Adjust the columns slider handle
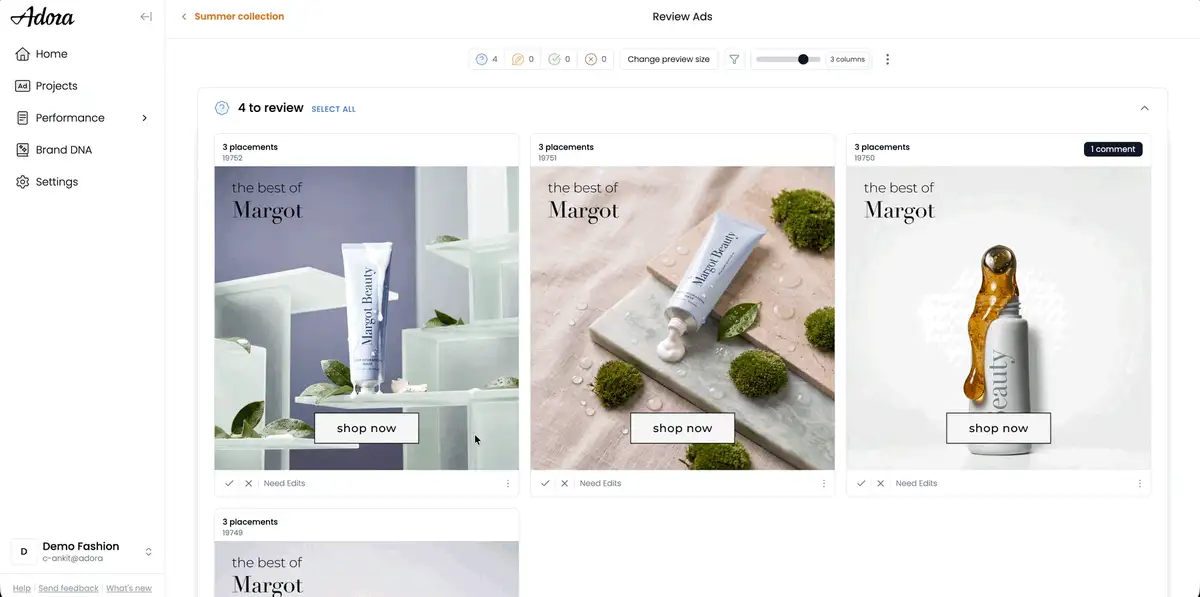Screen dimensions: 1200x597 click(803, 59)
